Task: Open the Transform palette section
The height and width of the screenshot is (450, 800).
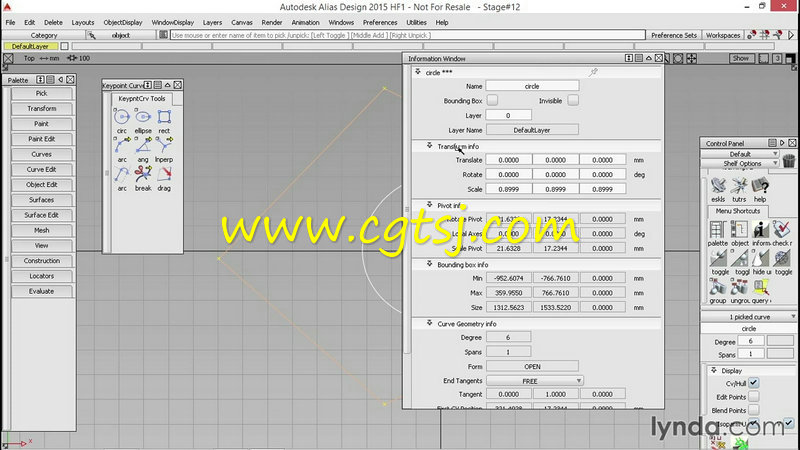Action: click(x=42, y=109)
